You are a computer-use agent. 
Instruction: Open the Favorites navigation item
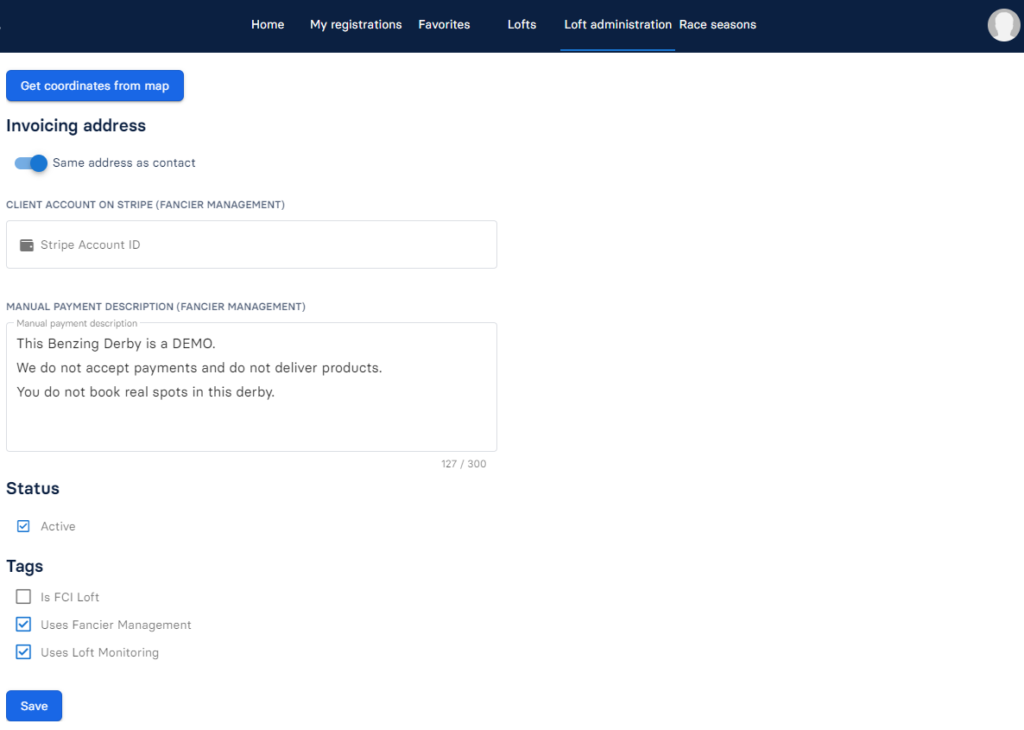pyautogui.click(x=444, y=25)
